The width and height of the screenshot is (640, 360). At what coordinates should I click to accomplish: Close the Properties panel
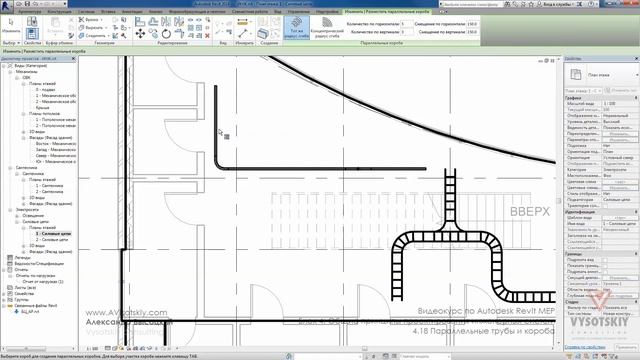[636, 59]
